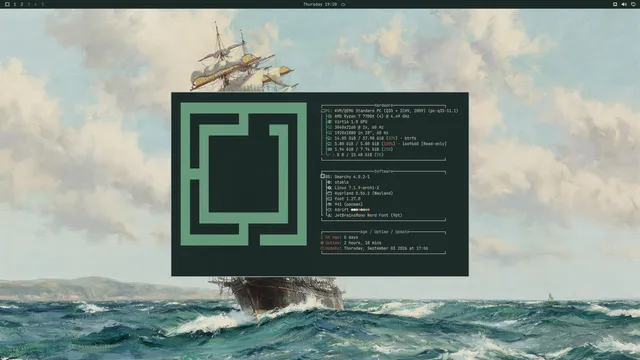Switch to workspace 5 in the top bar

click(42, 4)
